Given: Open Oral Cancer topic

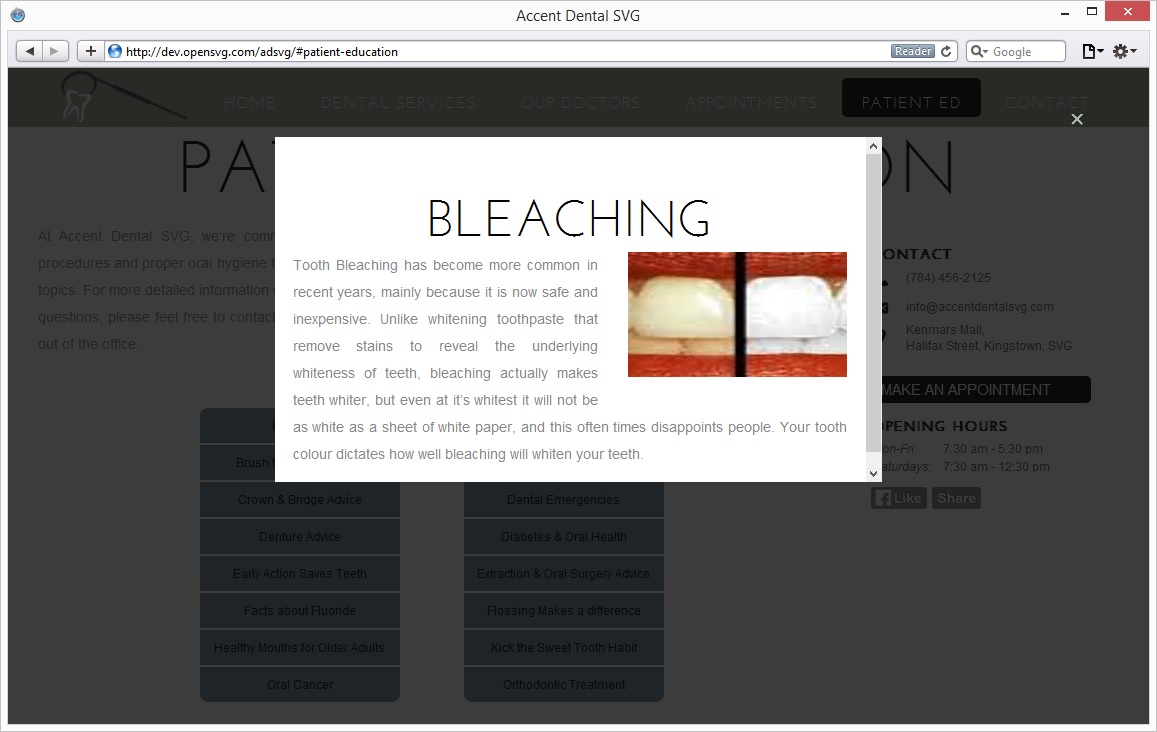Looking at the screenshot, I should [300, 684].
